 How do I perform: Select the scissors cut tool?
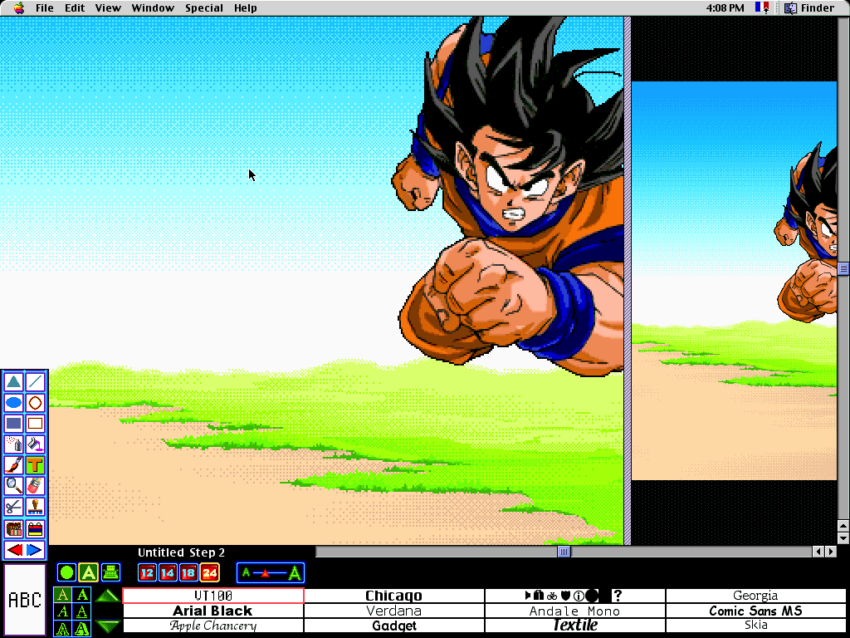[14, 507]
